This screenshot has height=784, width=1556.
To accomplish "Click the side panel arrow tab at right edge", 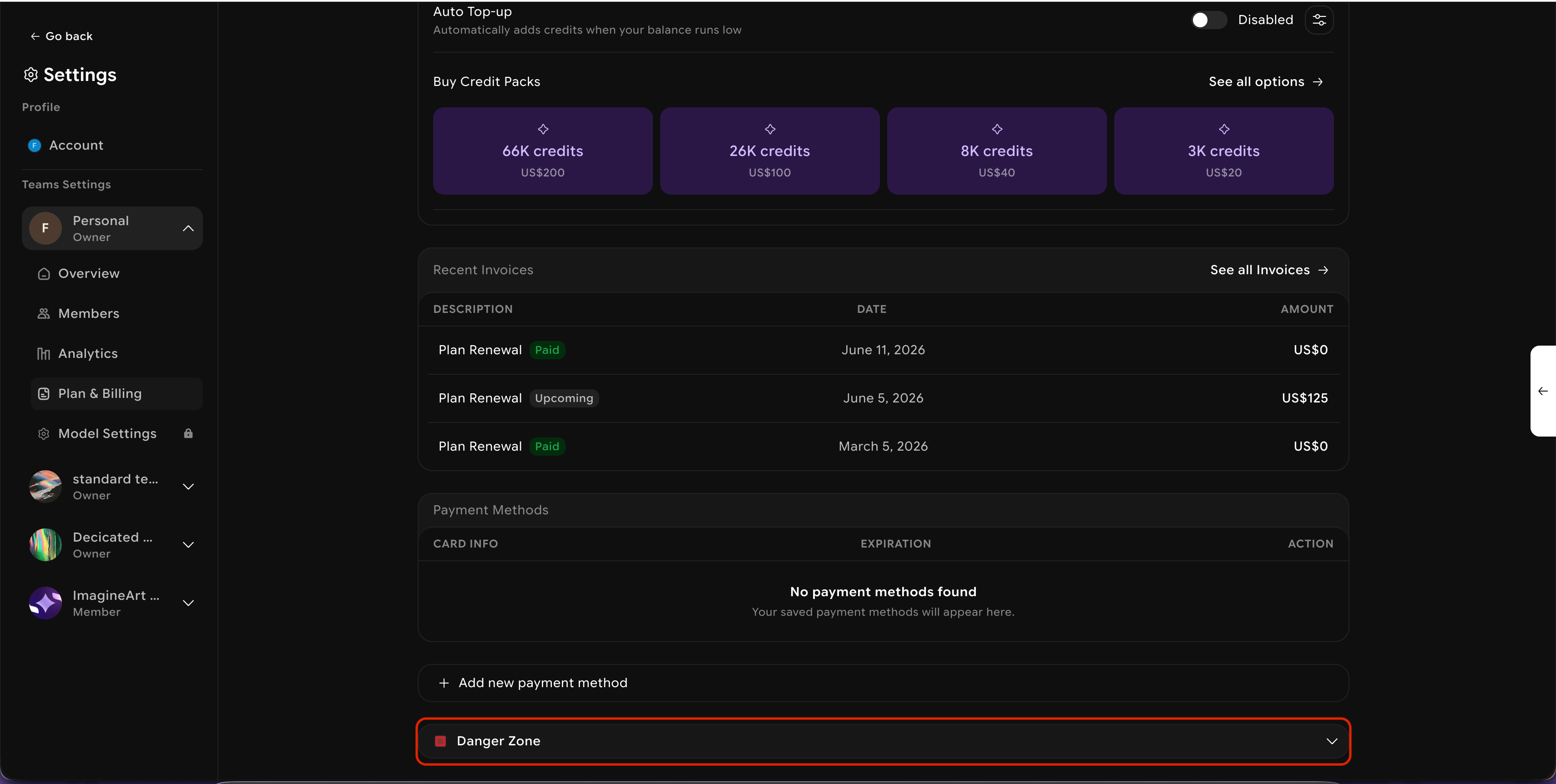I will pos(1543,391).
